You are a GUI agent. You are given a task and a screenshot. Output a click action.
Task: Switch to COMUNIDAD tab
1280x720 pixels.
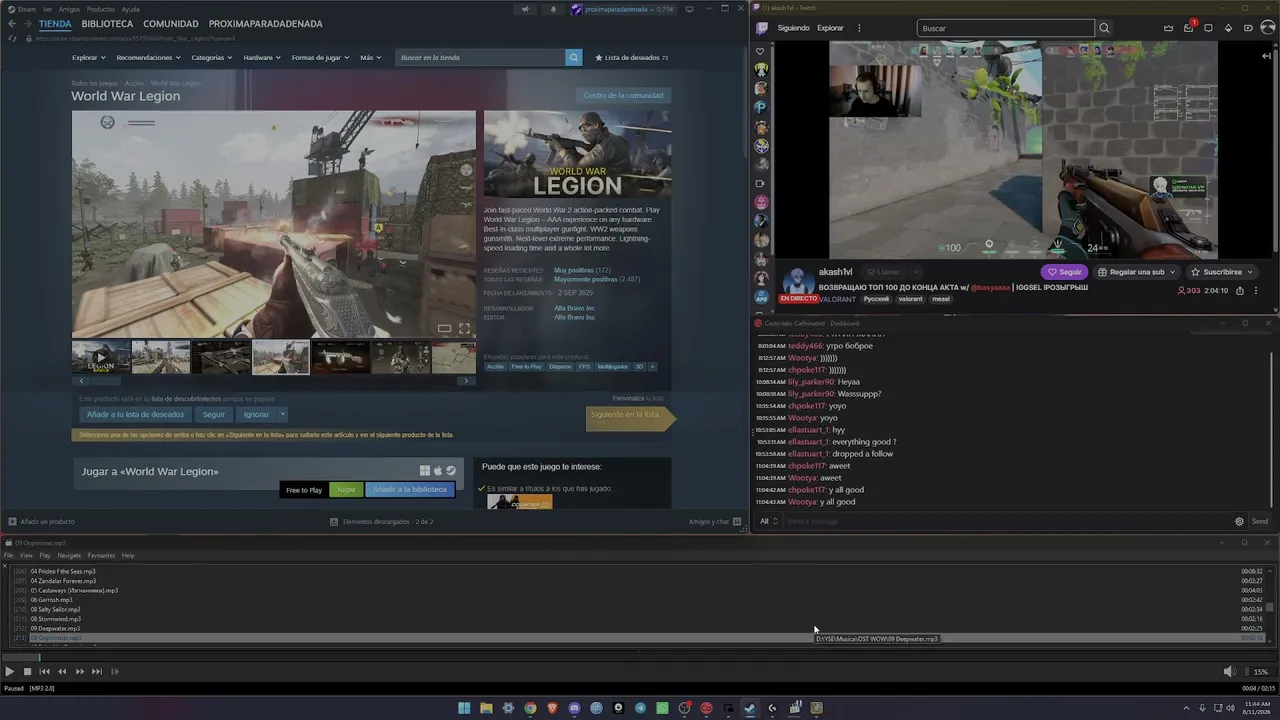click(x=171, y=24)
